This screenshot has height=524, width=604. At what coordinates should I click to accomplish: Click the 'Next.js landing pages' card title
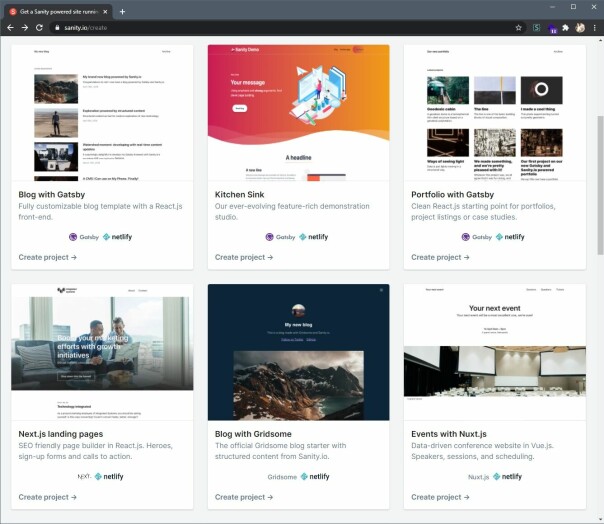pyautogui.click(x=61, y=434)
